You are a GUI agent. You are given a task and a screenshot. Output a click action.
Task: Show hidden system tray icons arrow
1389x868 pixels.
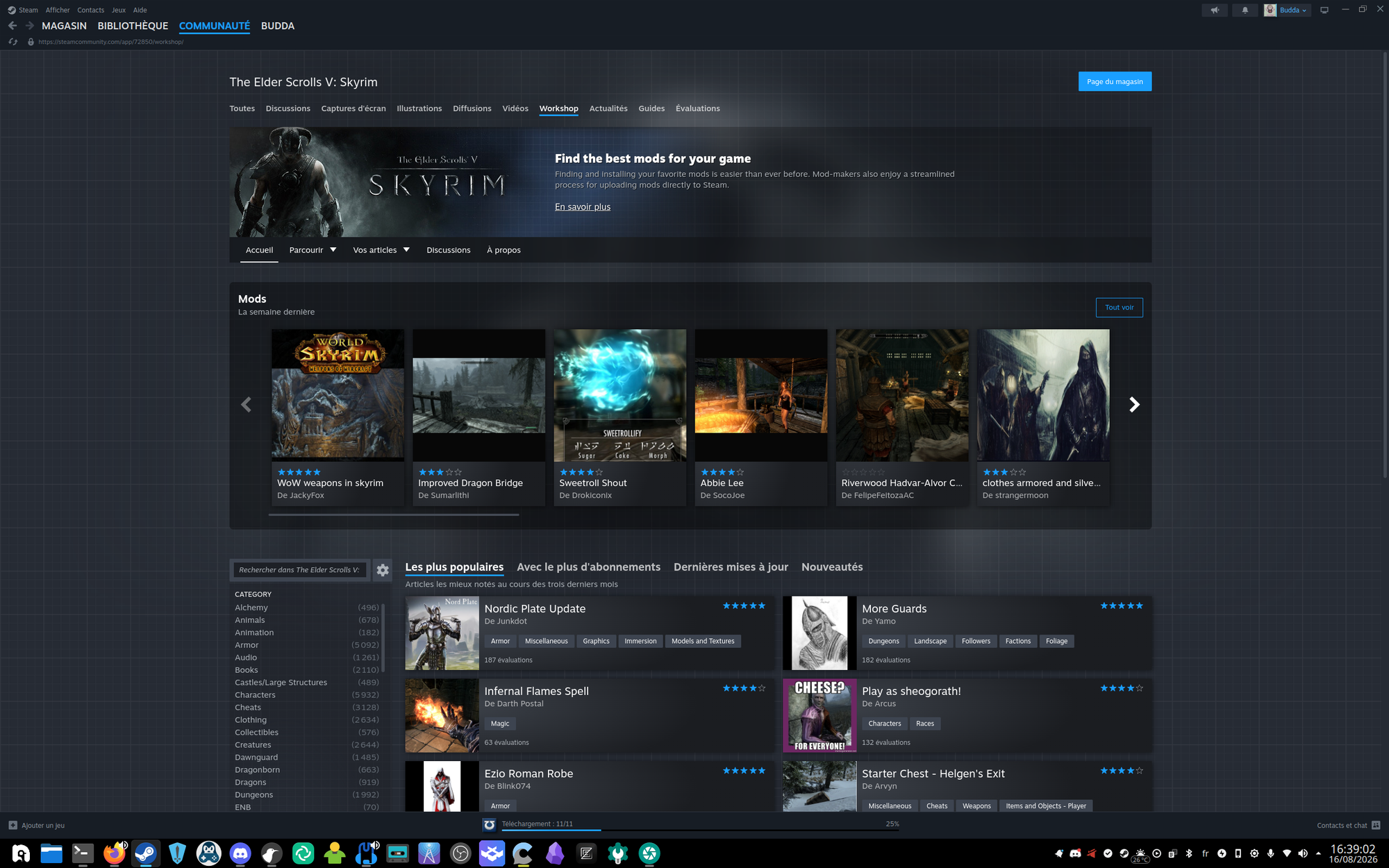1318,853
